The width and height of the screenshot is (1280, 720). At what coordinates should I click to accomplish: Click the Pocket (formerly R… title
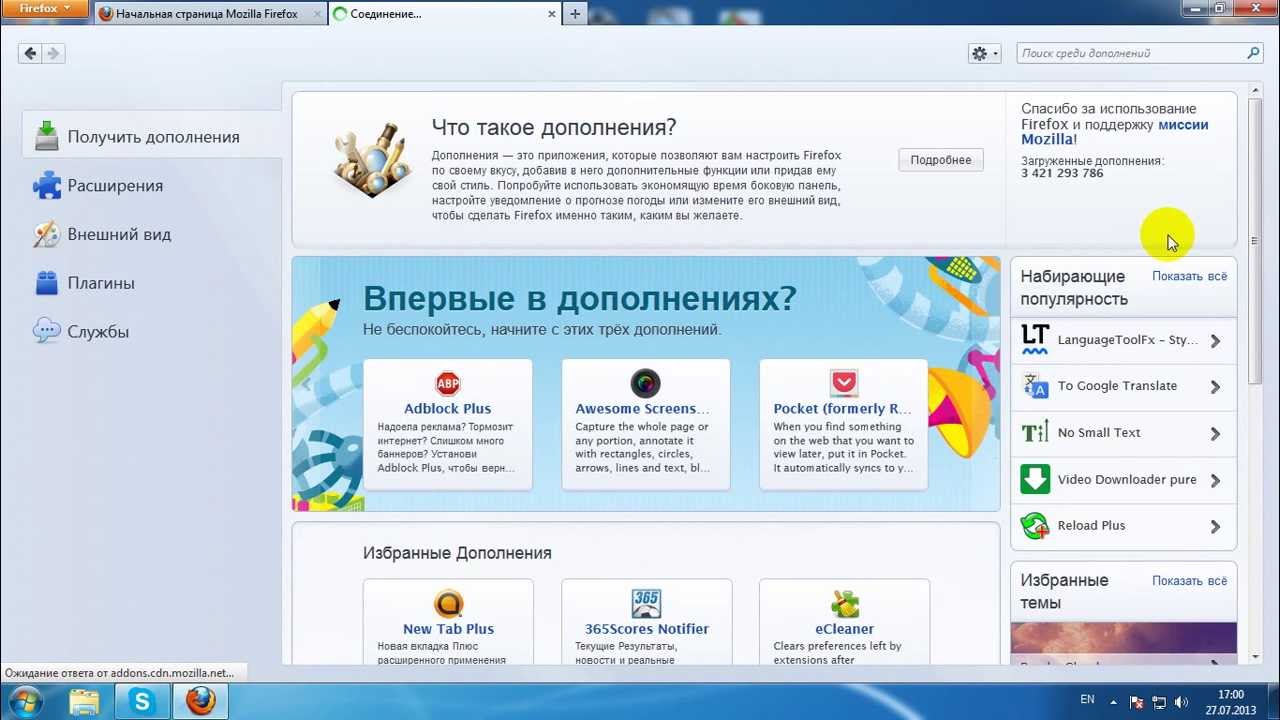[x=843, y=408]
